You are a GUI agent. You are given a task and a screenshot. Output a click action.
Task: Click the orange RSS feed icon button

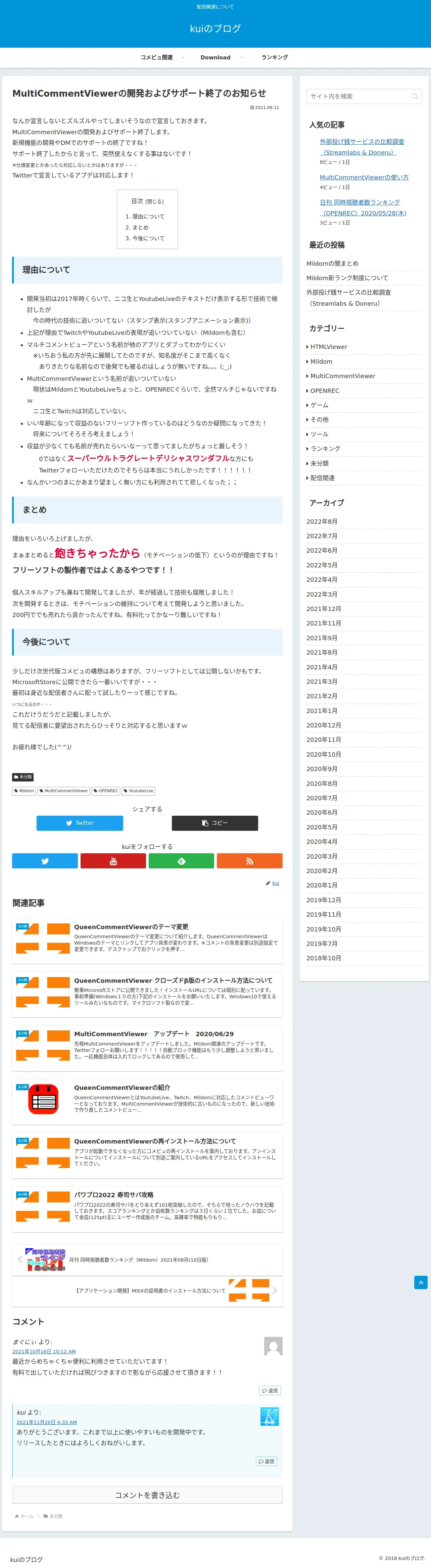[x=250, y=861]
